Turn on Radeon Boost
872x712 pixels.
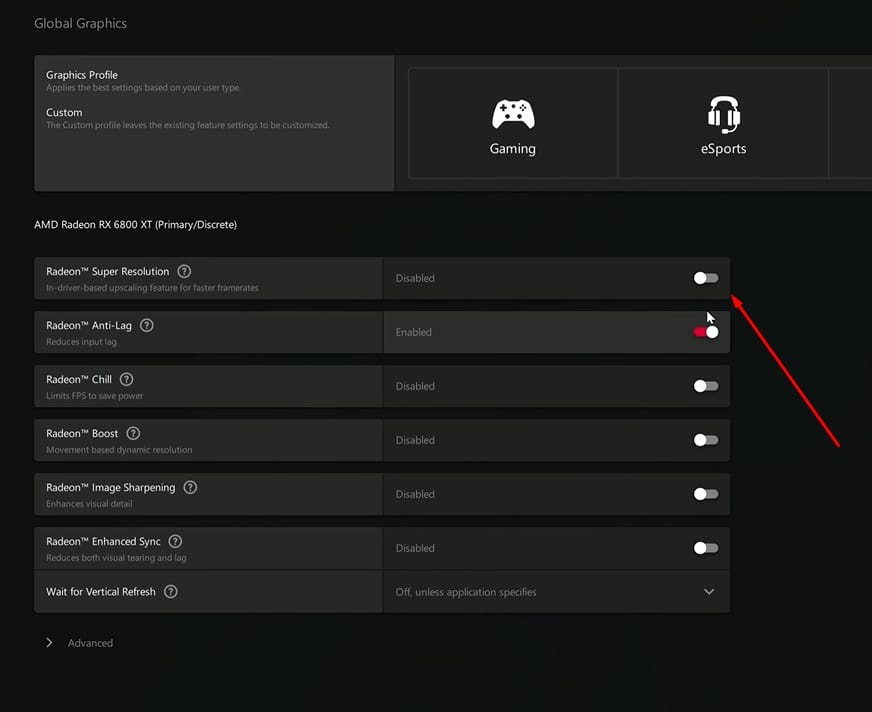pyautogui.click(x=705, y=440)
